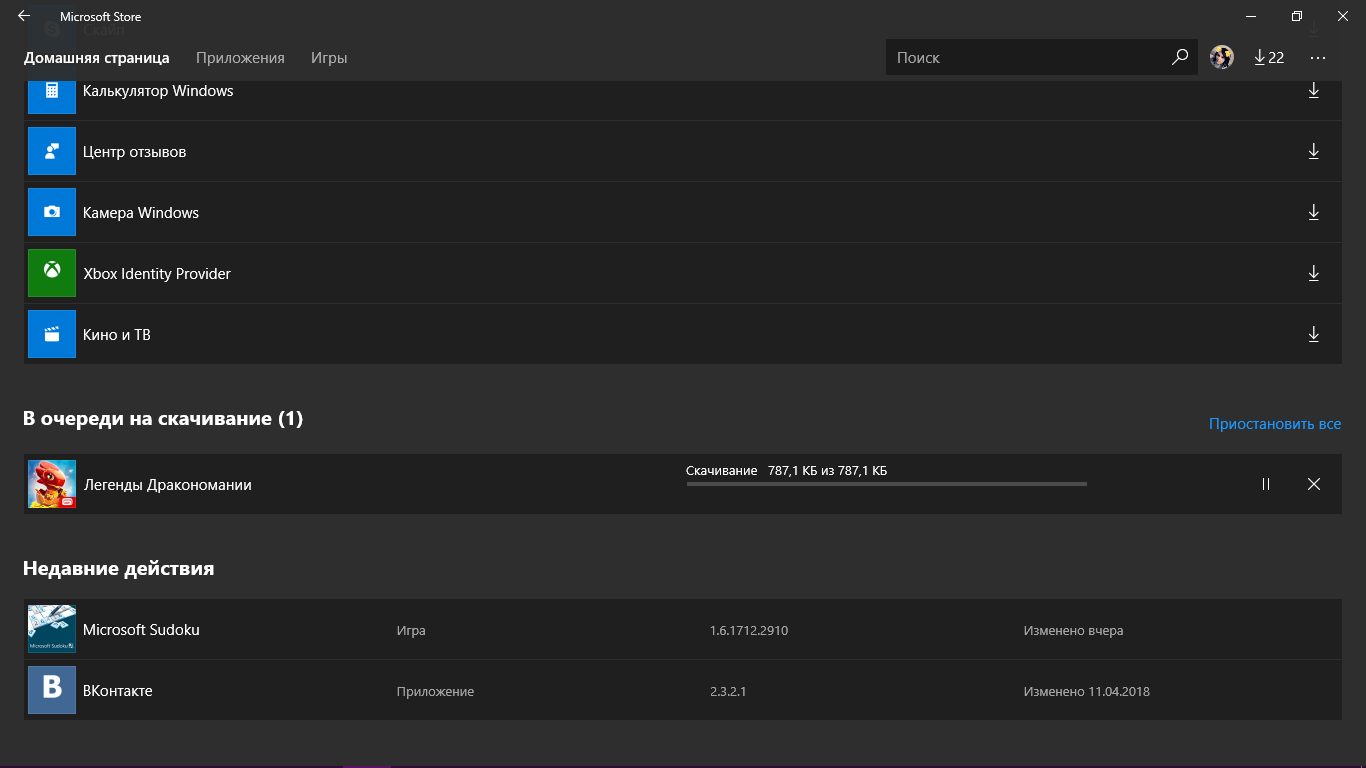Open the user profile avatar
Viewport: 1366px width, 768px height.
pos(1221,57)
